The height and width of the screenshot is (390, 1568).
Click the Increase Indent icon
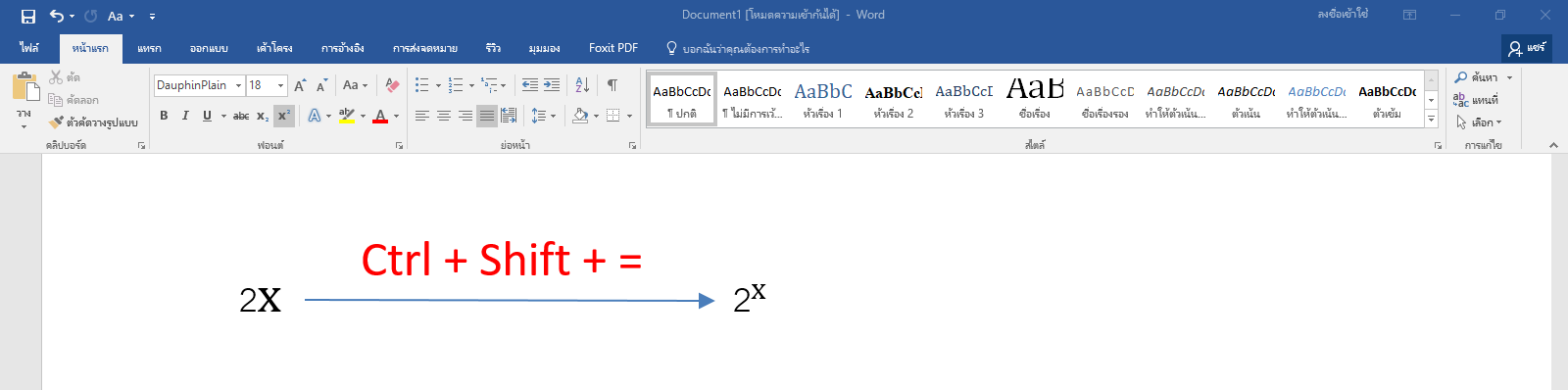(x=552, y=85)
